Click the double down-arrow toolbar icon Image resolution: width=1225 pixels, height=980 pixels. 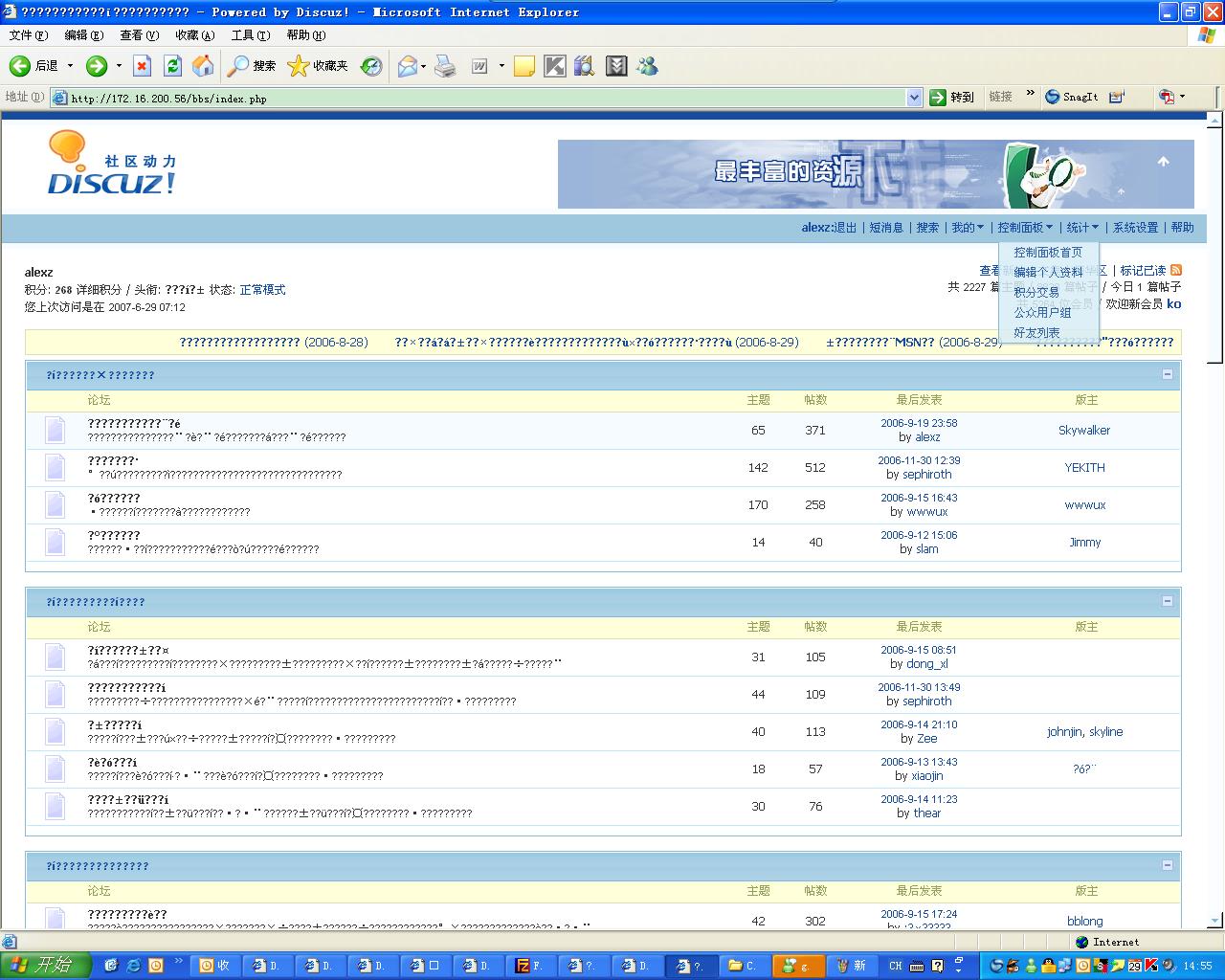[616, 66]
